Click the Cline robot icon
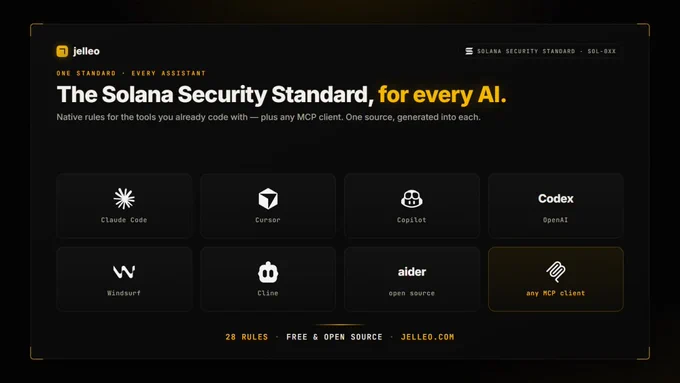The image size is (680, 383). 268,272
